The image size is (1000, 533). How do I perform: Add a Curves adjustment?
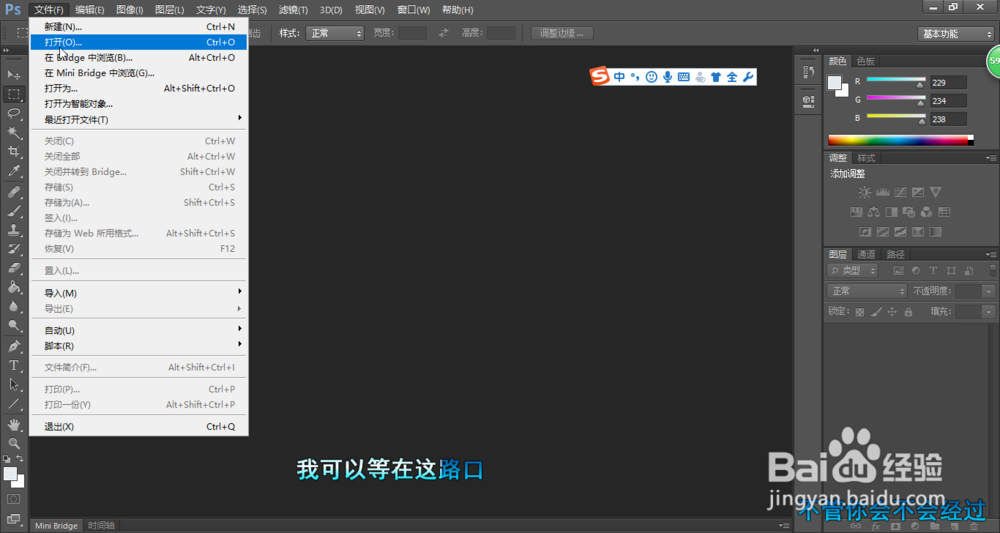(900, 192)
